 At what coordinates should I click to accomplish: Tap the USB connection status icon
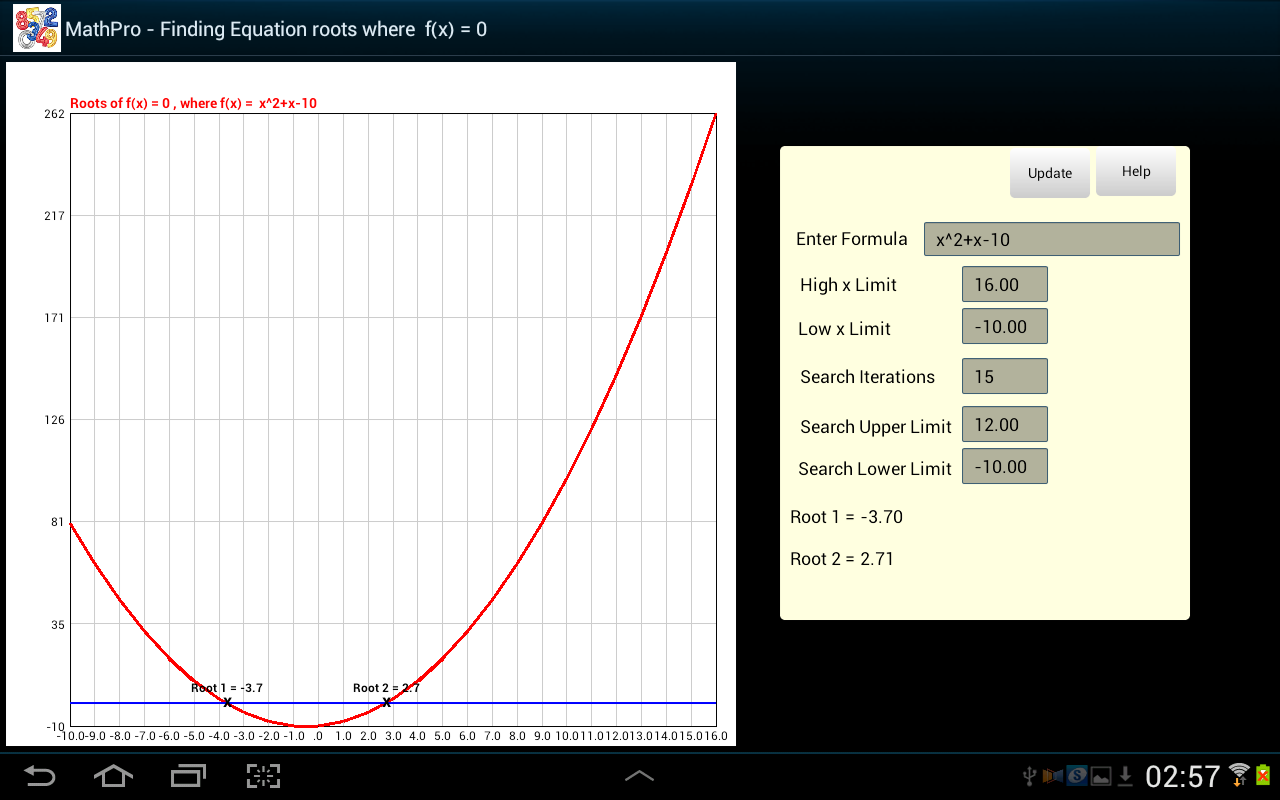point(1030,776)
